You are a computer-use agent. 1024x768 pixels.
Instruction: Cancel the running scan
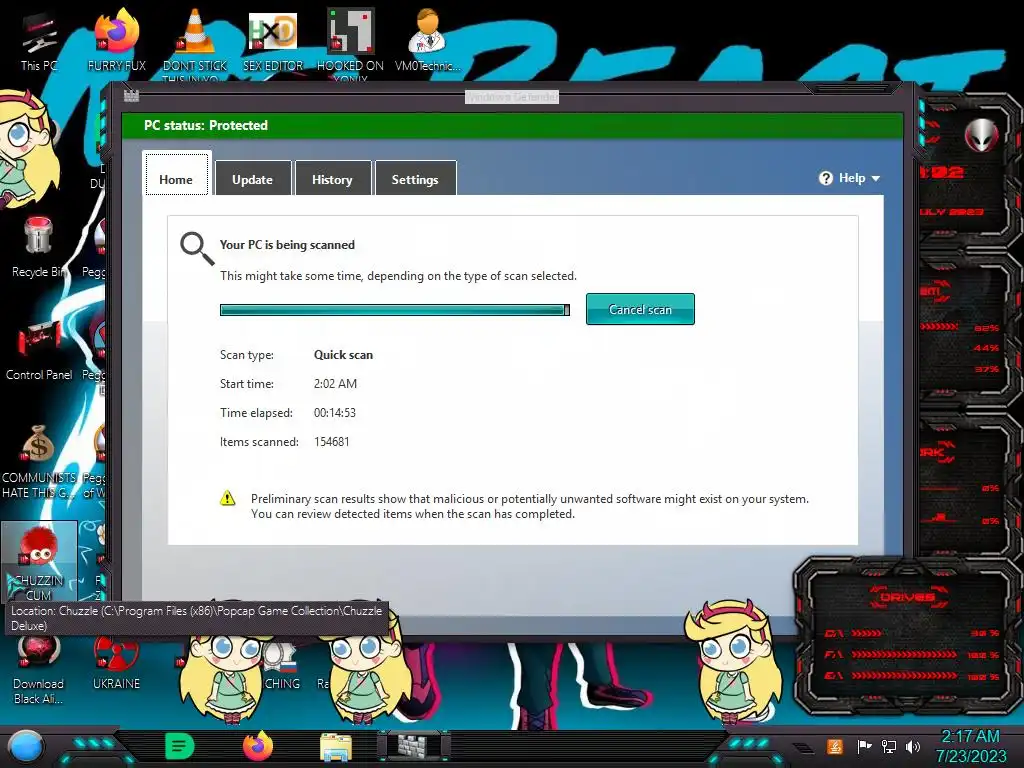(x=640, y=309)
